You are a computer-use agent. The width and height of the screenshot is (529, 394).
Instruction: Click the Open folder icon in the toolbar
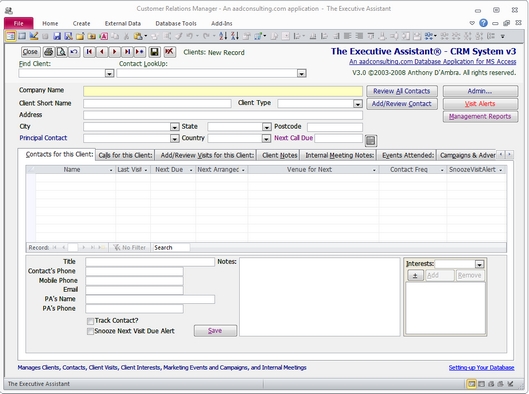(80, 36)
